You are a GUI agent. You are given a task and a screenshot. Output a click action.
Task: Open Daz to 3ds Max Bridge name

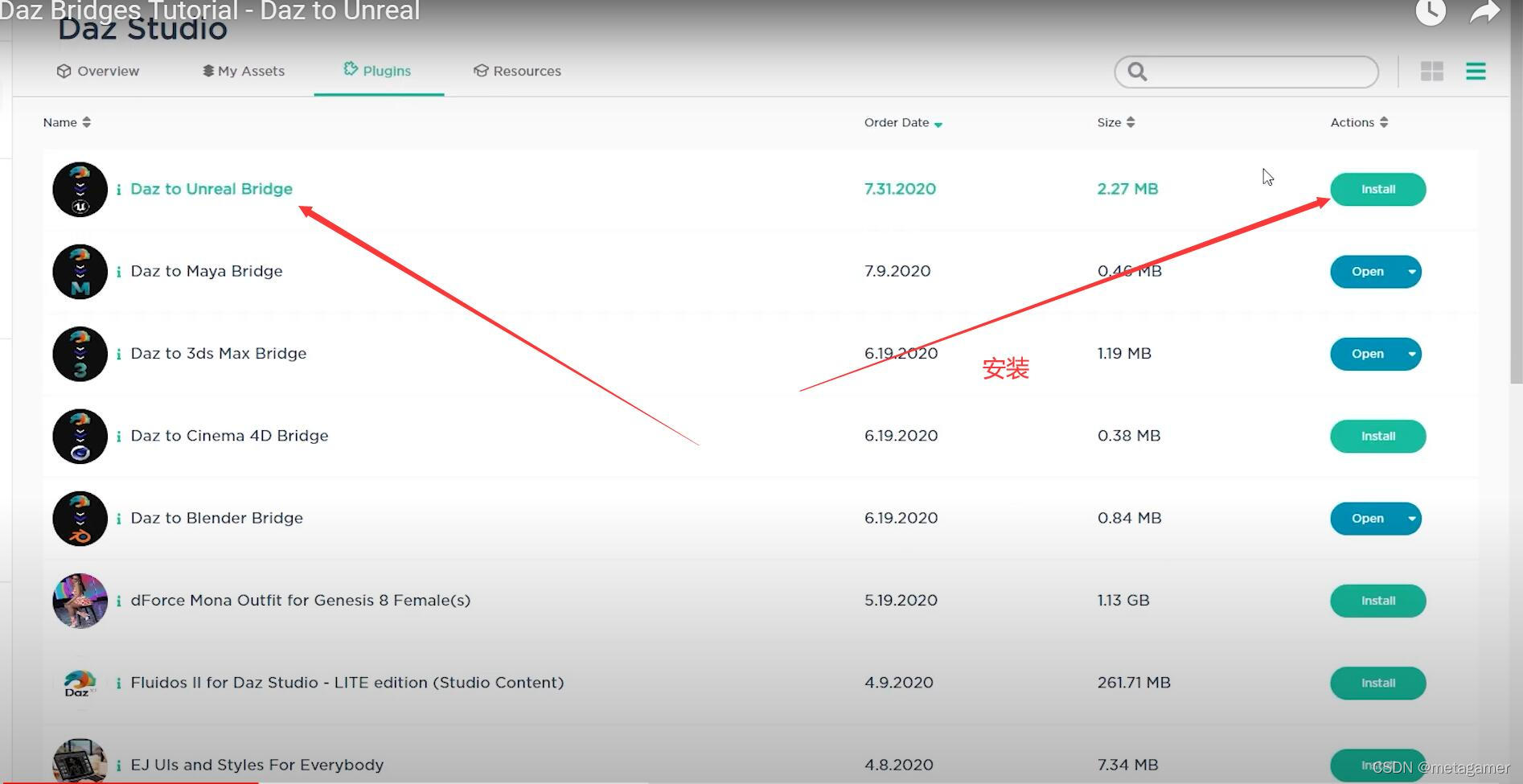click(219, 353)
